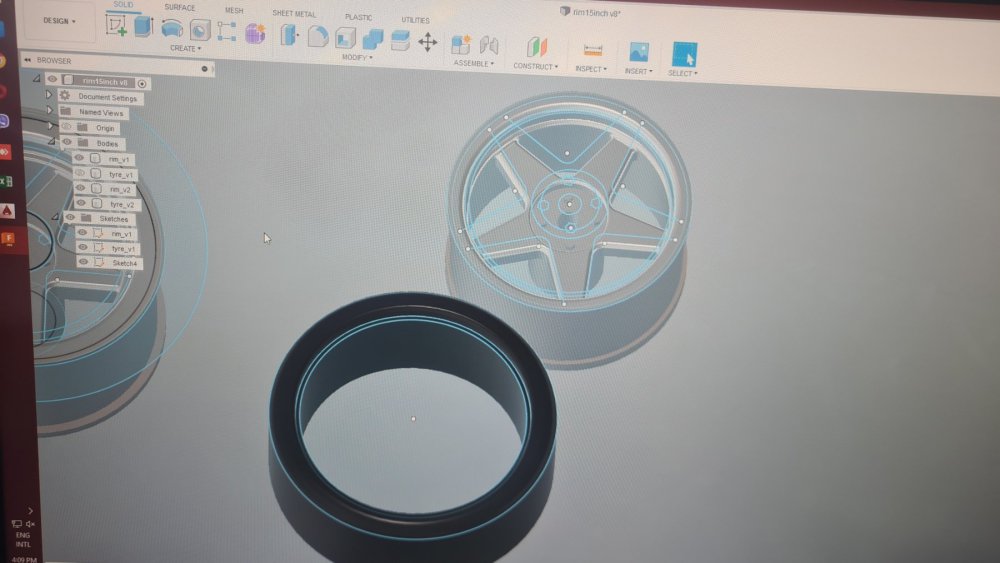1000x563 pixels.
Task: Open the SHEET METAL tab
Action: (293, 14)
